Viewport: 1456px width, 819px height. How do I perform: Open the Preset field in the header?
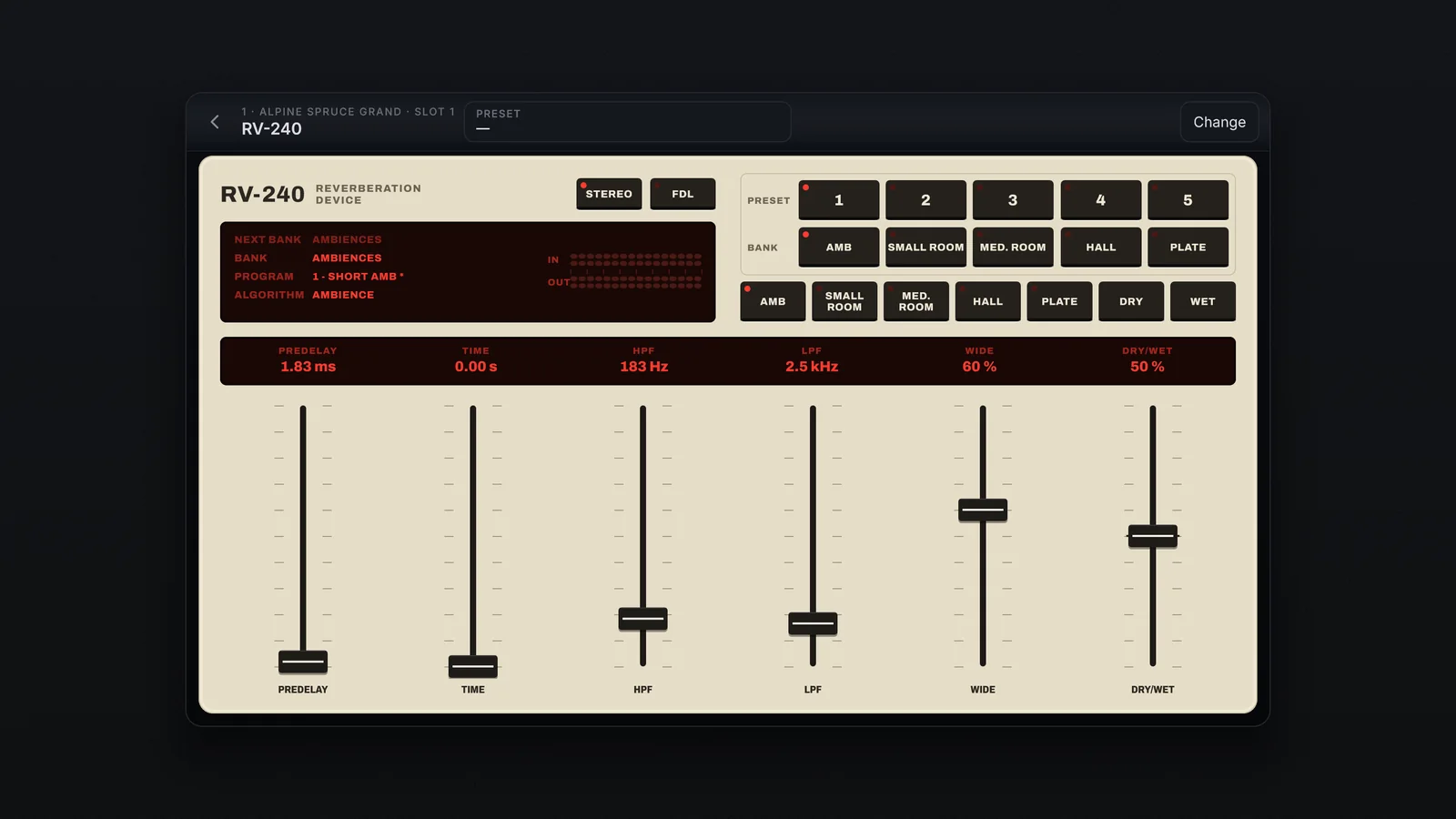click(x=627, y=122)
